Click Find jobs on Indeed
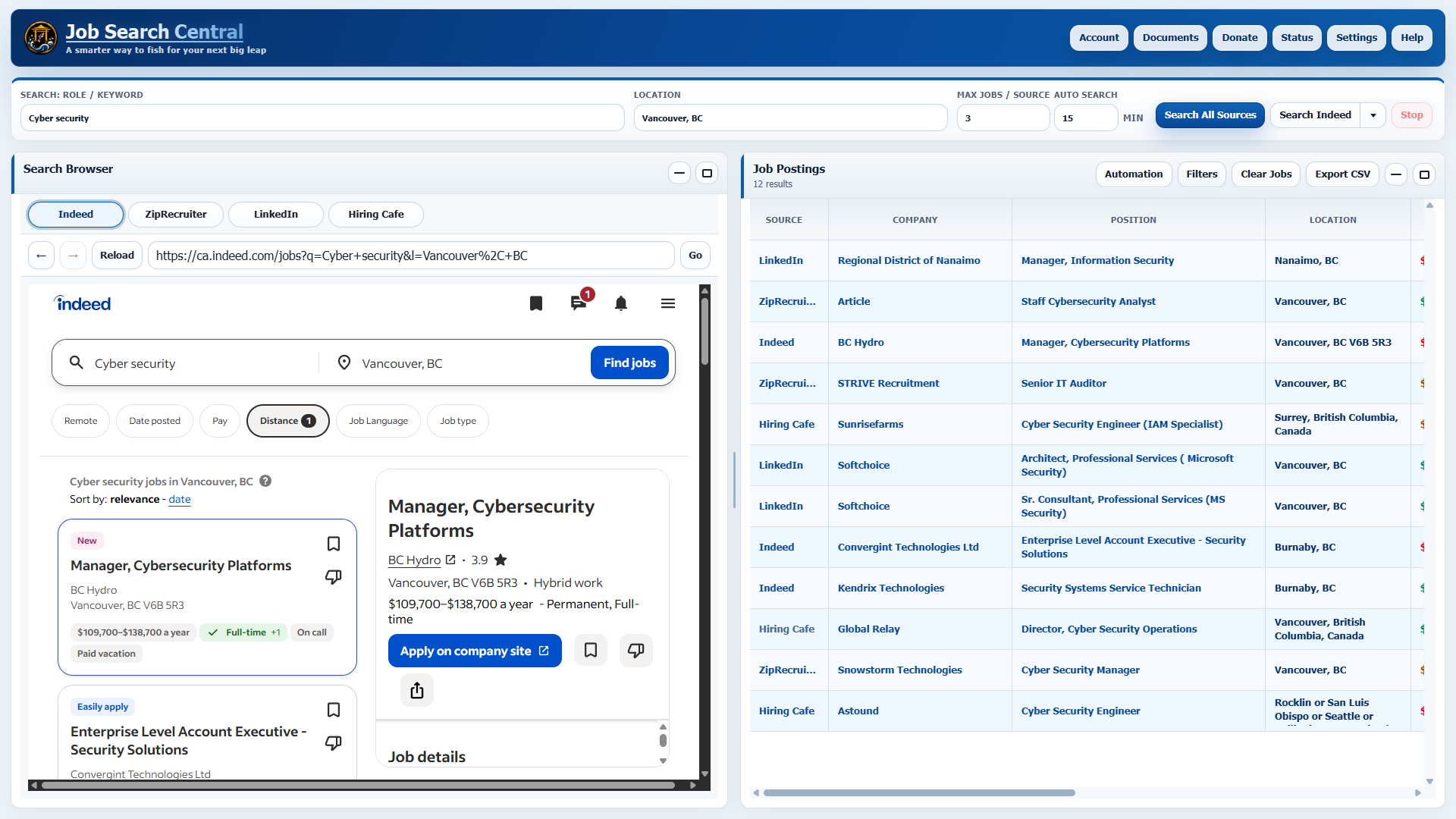The width and height of the screenshot is (1456, 819). (629, 362)
